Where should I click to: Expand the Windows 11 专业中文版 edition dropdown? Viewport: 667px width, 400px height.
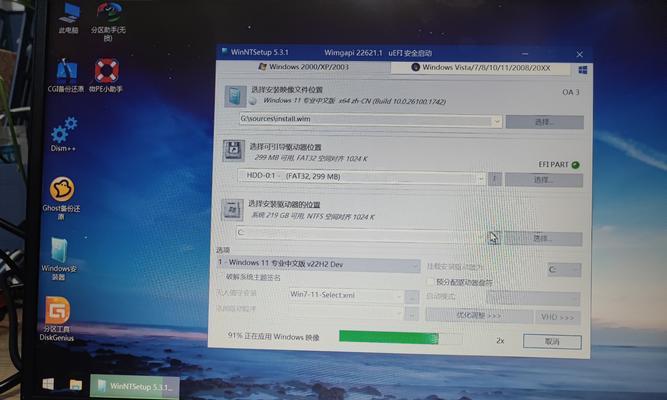pyautogui.click(x=415, y=266)
